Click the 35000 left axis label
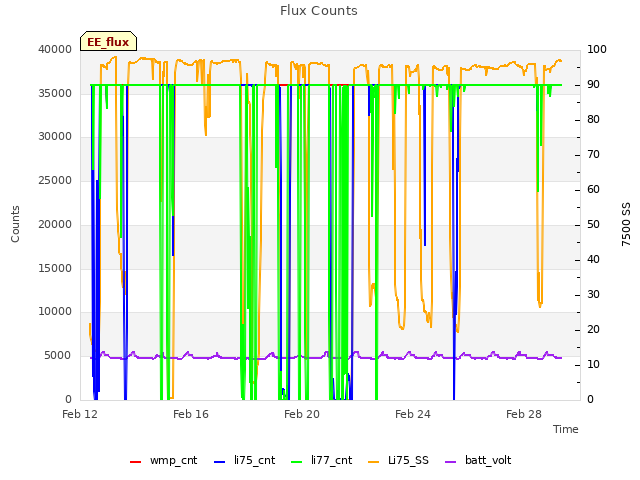This screenshot has width=640, height=480. coord(55,93)
